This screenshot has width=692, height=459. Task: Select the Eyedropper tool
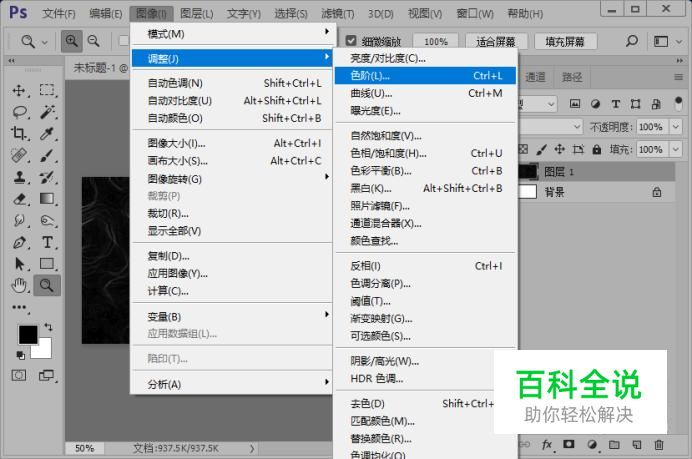click(x=47, y=133)
